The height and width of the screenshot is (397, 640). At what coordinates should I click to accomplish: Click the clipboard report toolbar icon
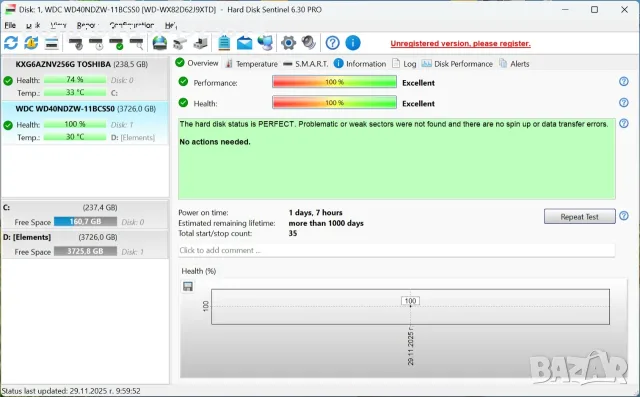pyautogui.click(x=224, y=43)
